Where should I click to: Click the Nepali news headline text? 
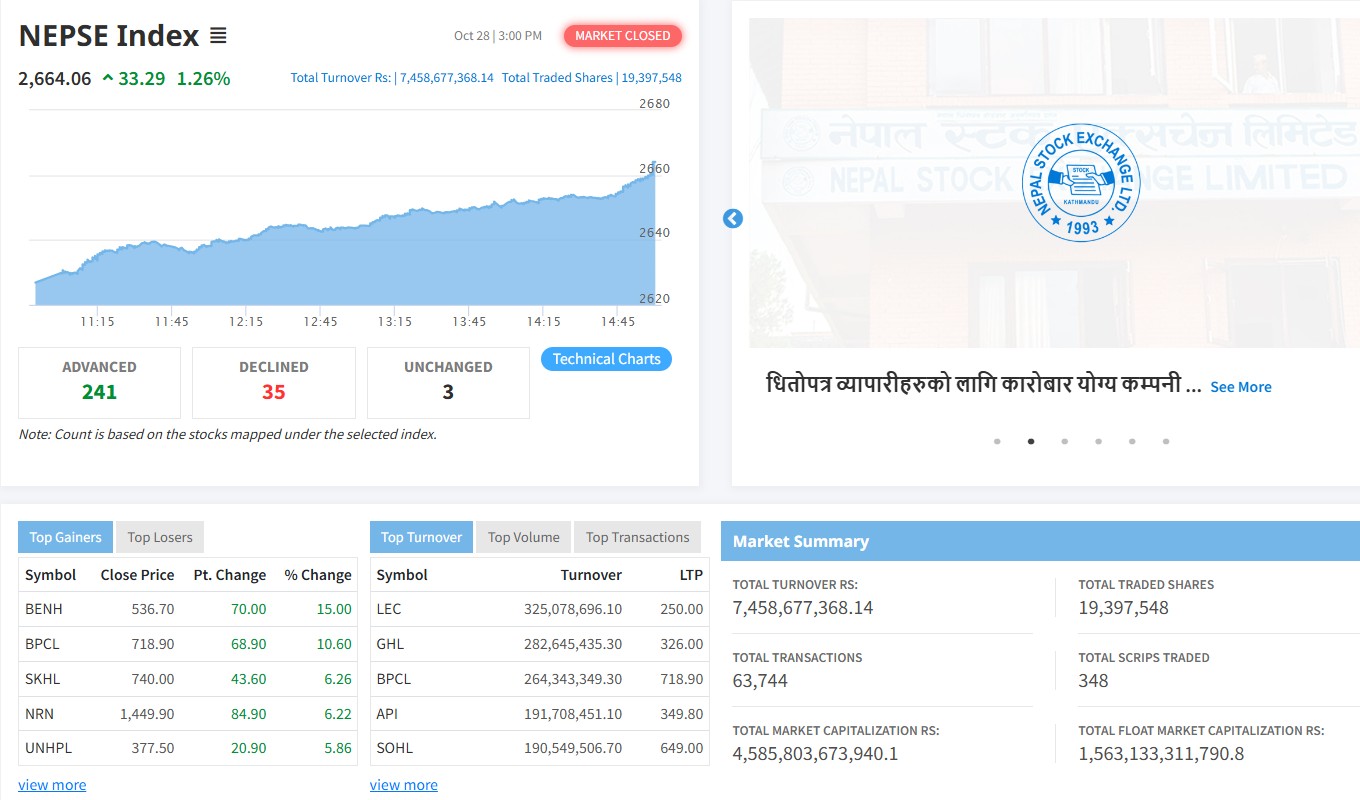[x=984, y=385]
